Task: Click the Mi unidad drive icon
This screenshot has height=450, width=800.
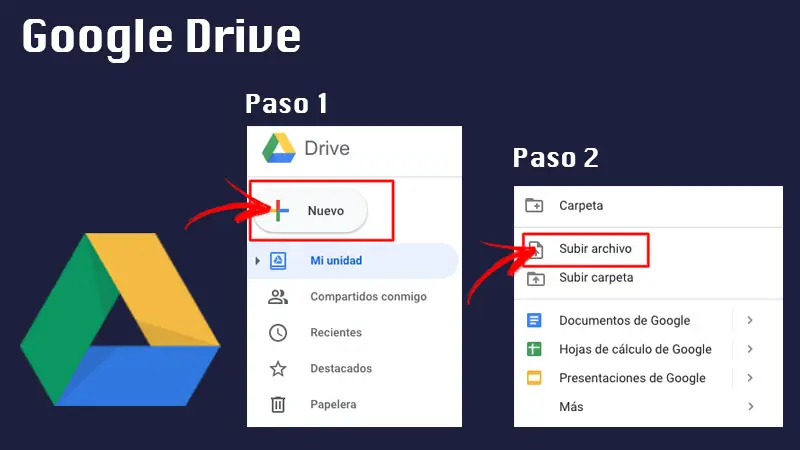Action: [278, 261]
